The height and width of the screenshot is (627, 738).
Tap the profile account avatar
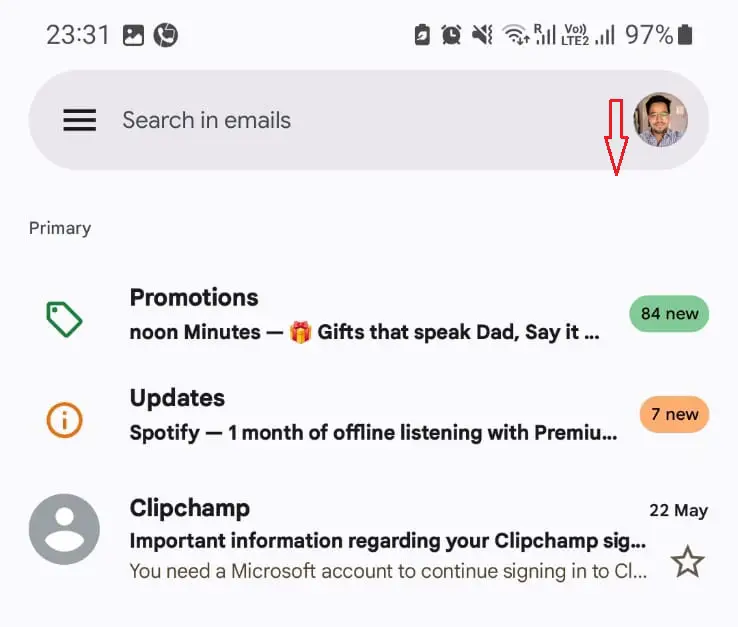[661, 120]
